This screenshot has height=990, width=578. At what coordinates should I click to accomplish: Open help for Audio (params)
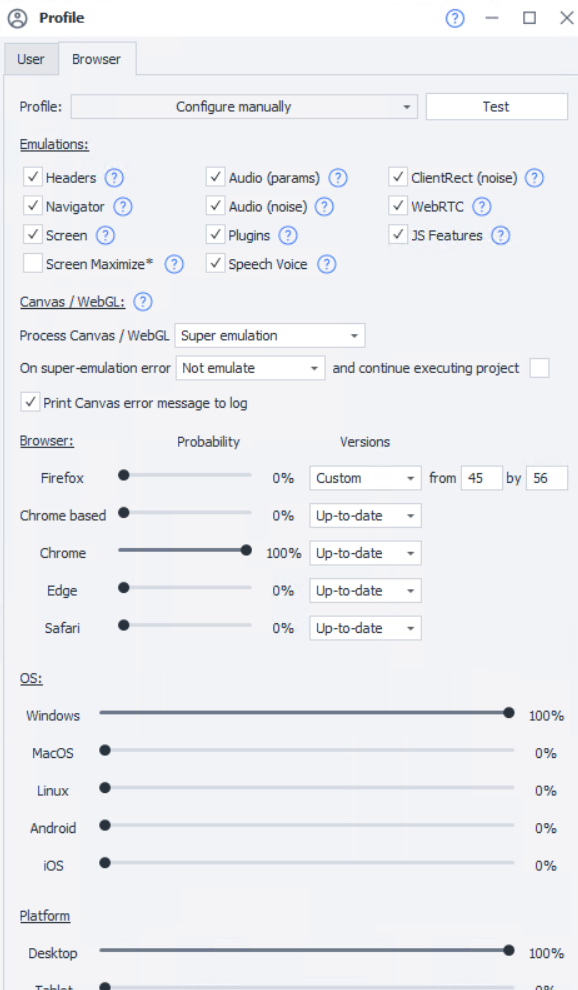338,178
